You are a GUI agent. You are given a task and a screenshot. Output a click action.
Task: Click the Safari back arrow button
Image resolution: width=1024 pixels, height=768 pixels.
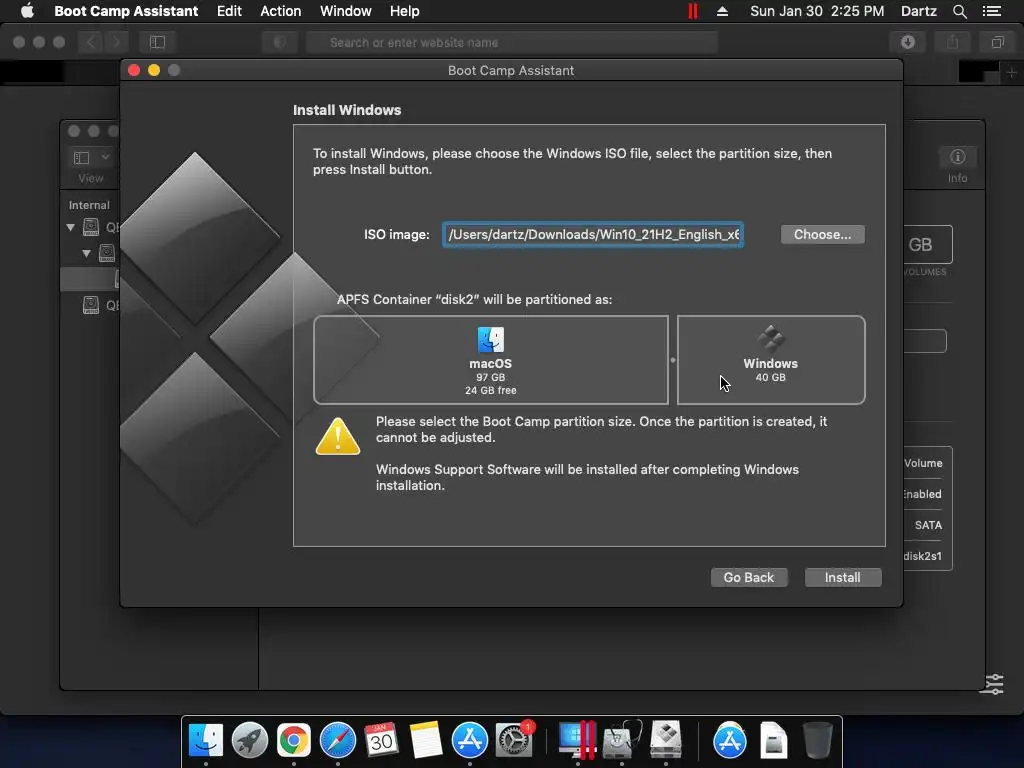pos(91,42)
